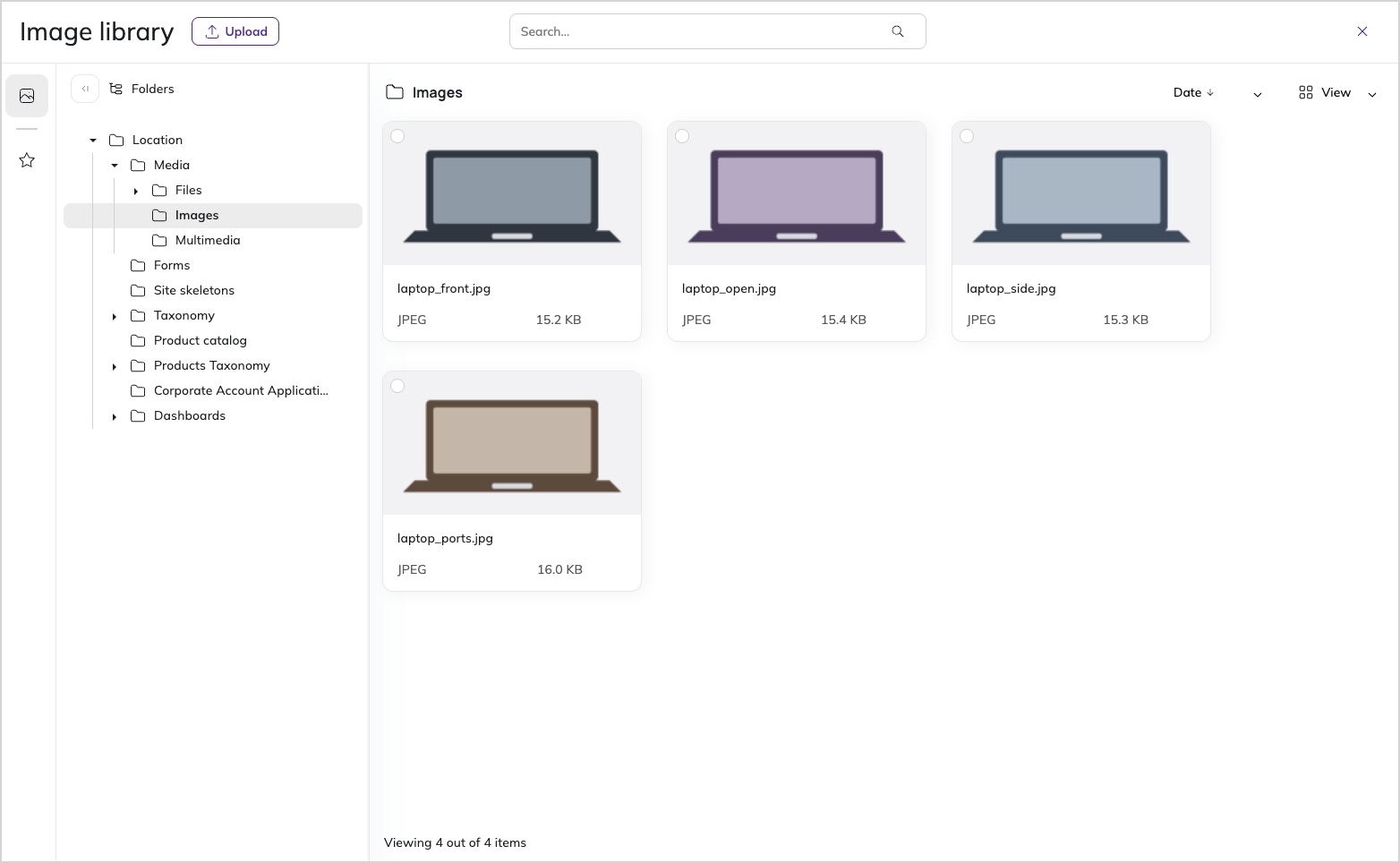
Task: Toggle Date sort direction
Action: (x=1194, y=92)
